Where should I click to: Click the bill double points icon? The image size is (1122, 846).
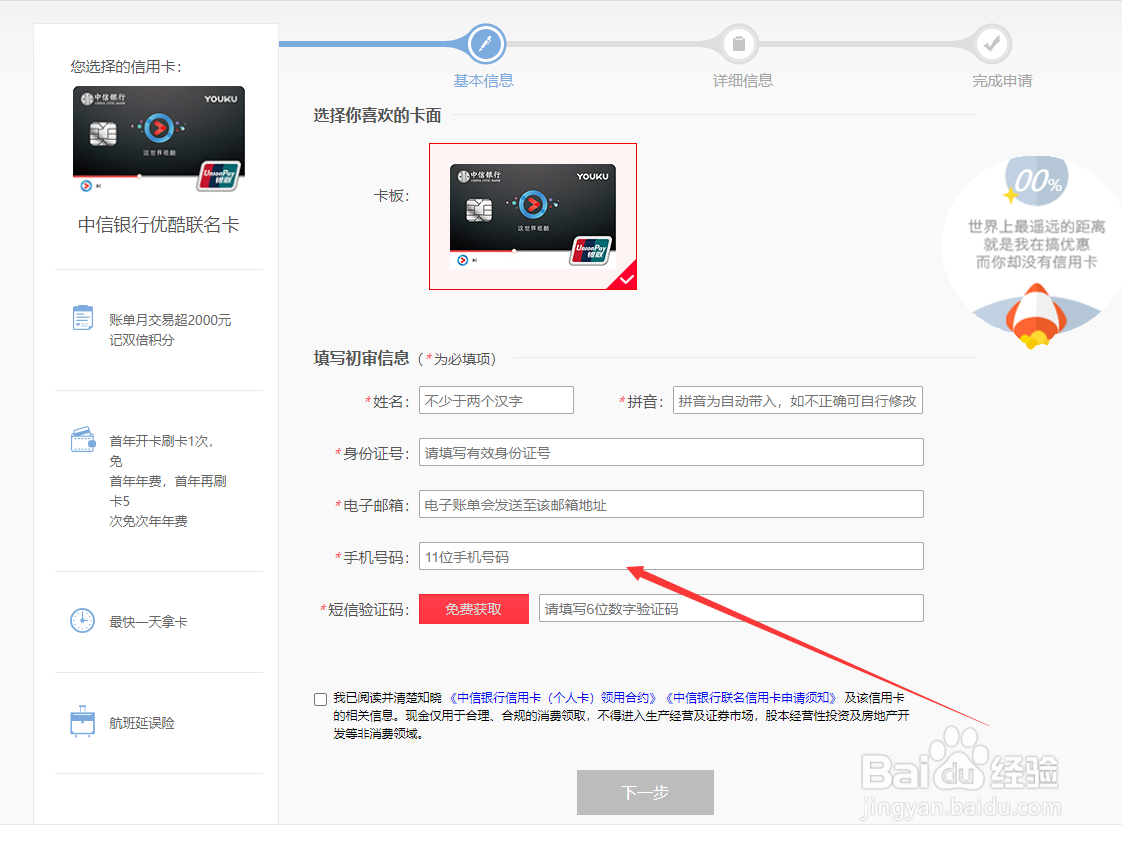(83, 318)
